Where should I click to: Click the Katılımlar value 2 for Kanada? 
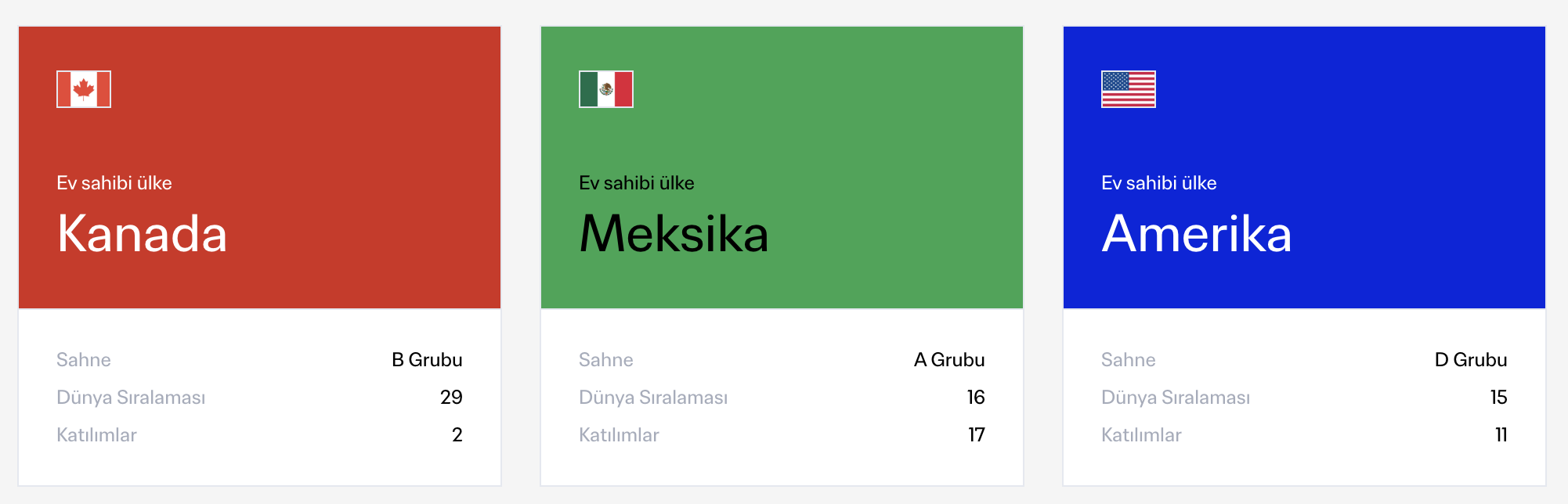pos(457,434)
